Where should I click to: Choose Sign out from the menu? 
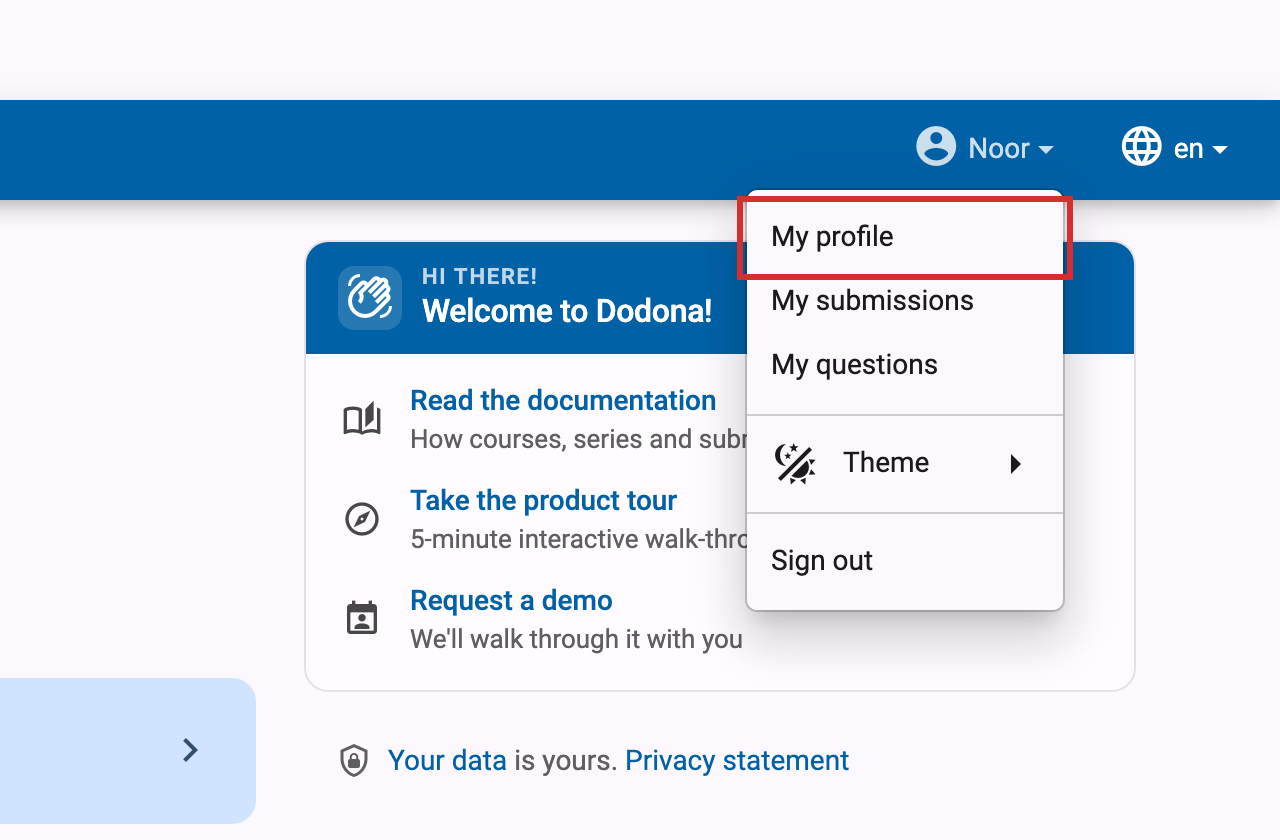905,561
